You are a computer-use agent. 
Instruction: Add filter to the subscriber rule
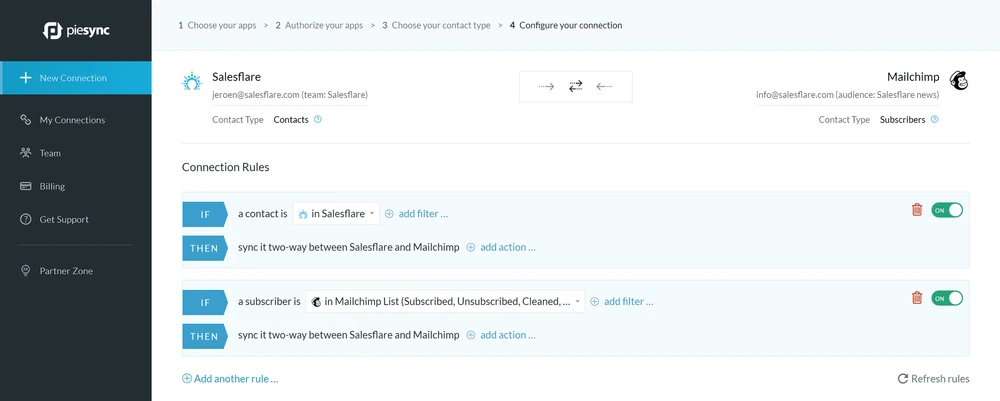pyautogui.click(x=622, y=302)
